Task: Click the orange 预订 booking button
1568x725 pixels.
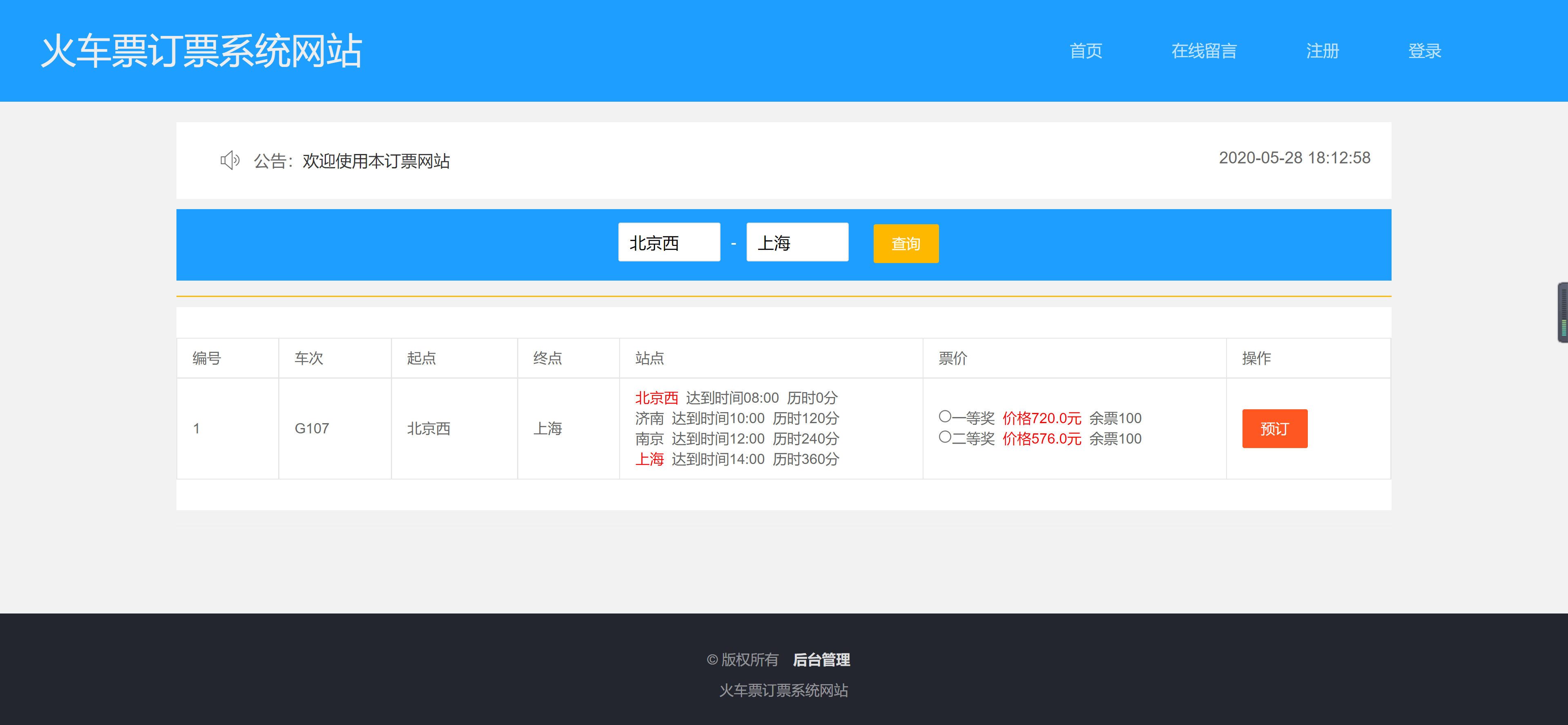Action: pos(1275,428)
